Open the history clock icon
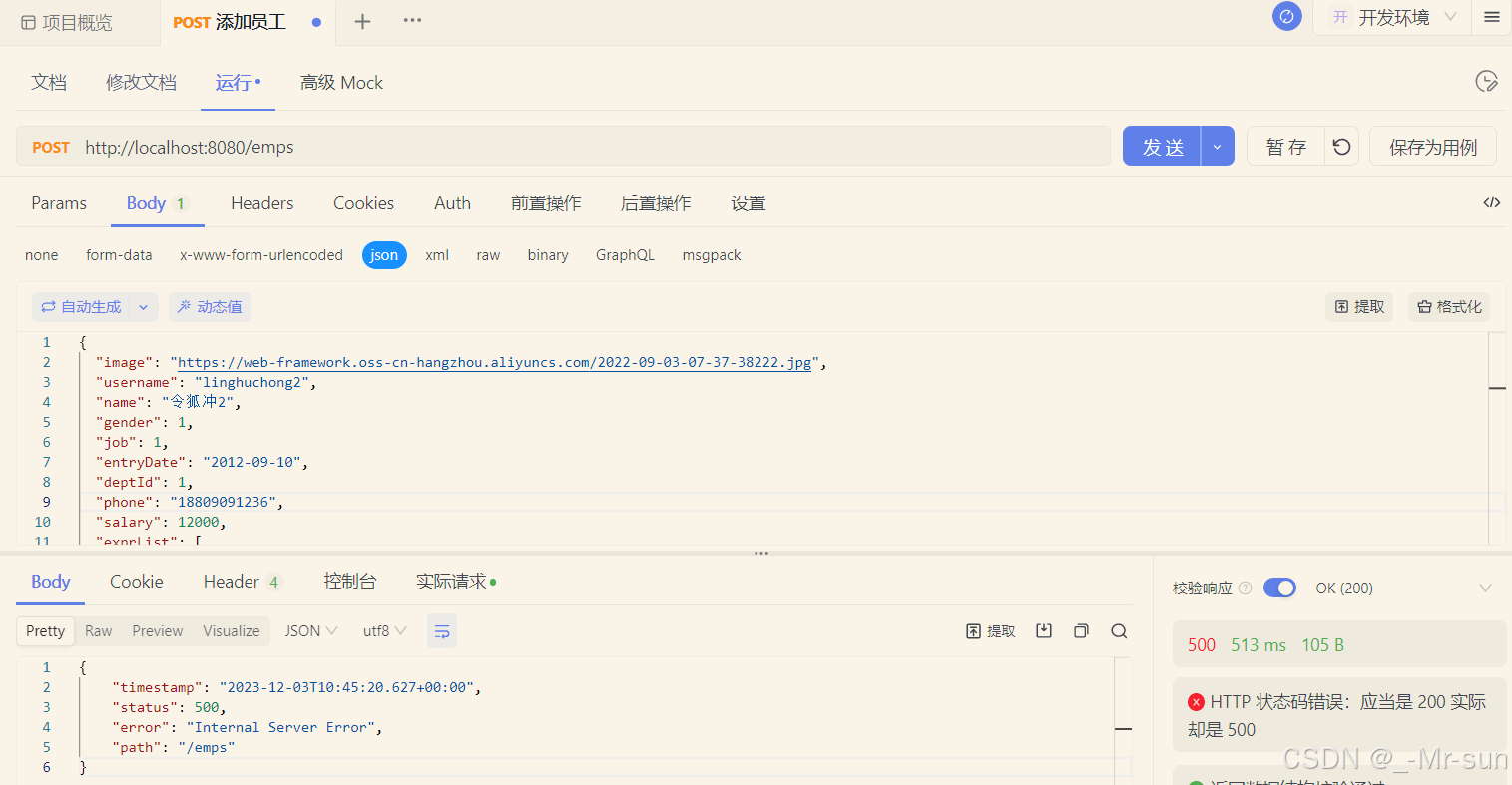 tap(1486, 82)
